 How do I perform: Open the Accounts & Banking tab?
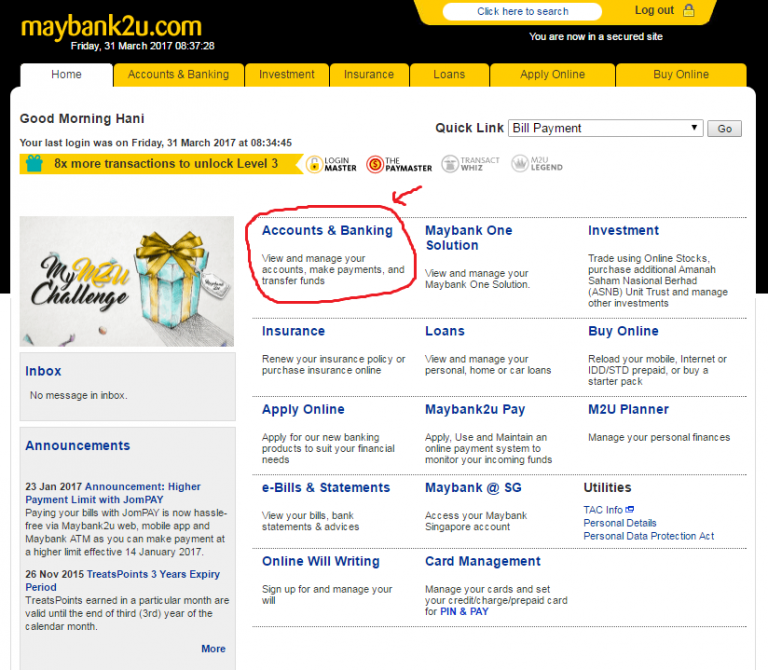[178, 74]
